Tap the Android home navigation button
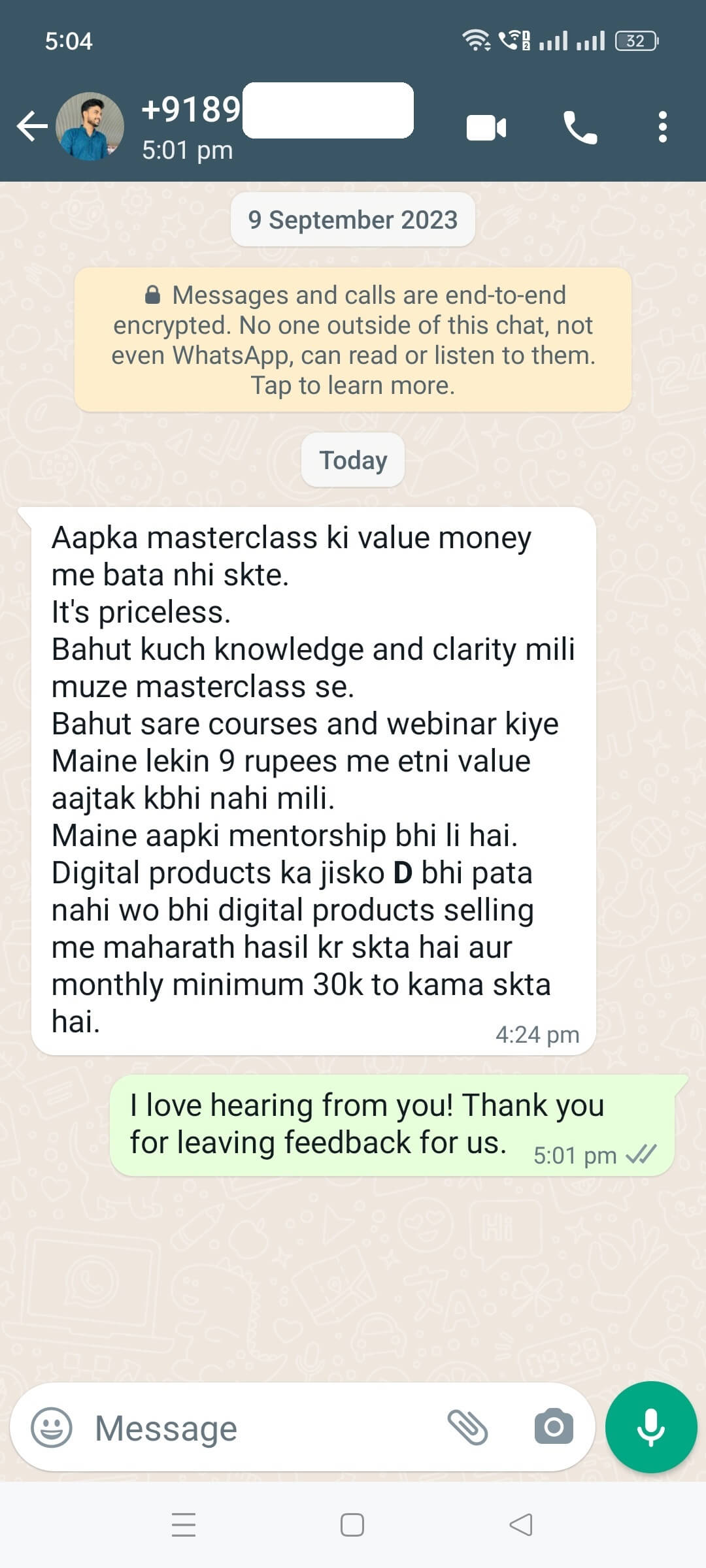Image resolution: width=706 pixels, height=1568 pixels. (352, 1525)
